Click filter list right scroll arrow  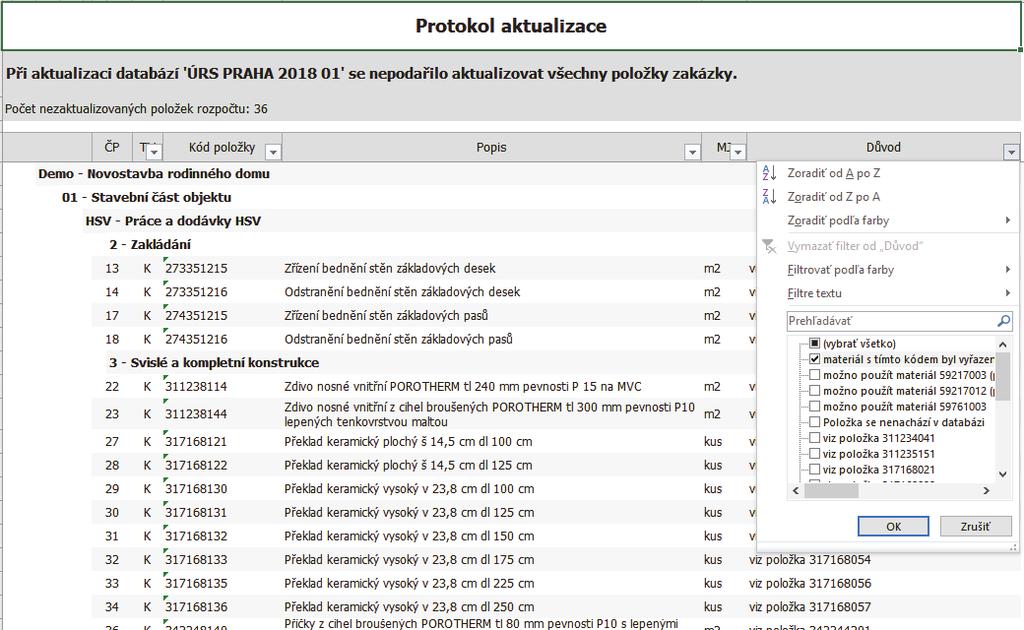[x=986, y=490]
